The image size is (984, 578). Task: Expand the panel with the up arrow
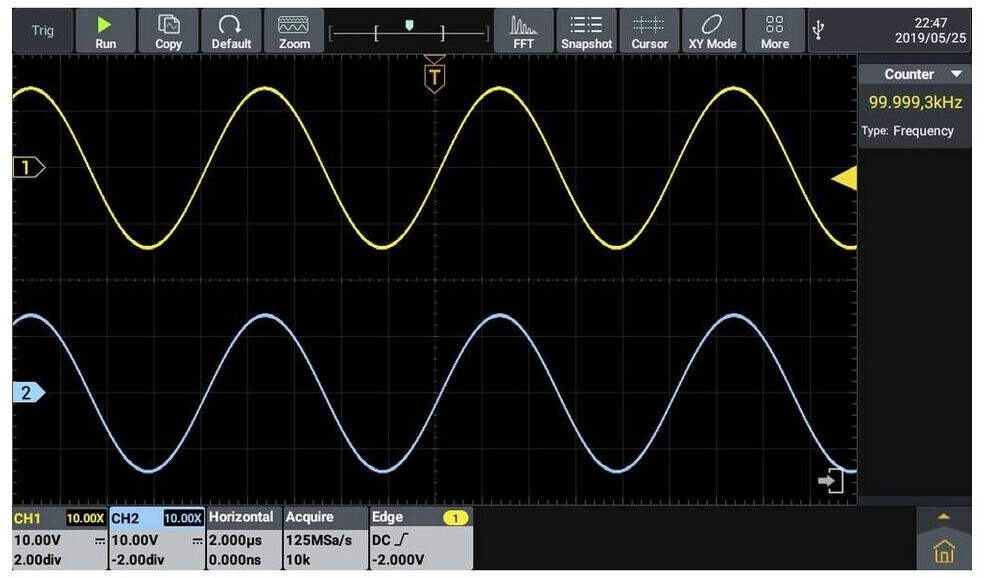click(943, 517)
